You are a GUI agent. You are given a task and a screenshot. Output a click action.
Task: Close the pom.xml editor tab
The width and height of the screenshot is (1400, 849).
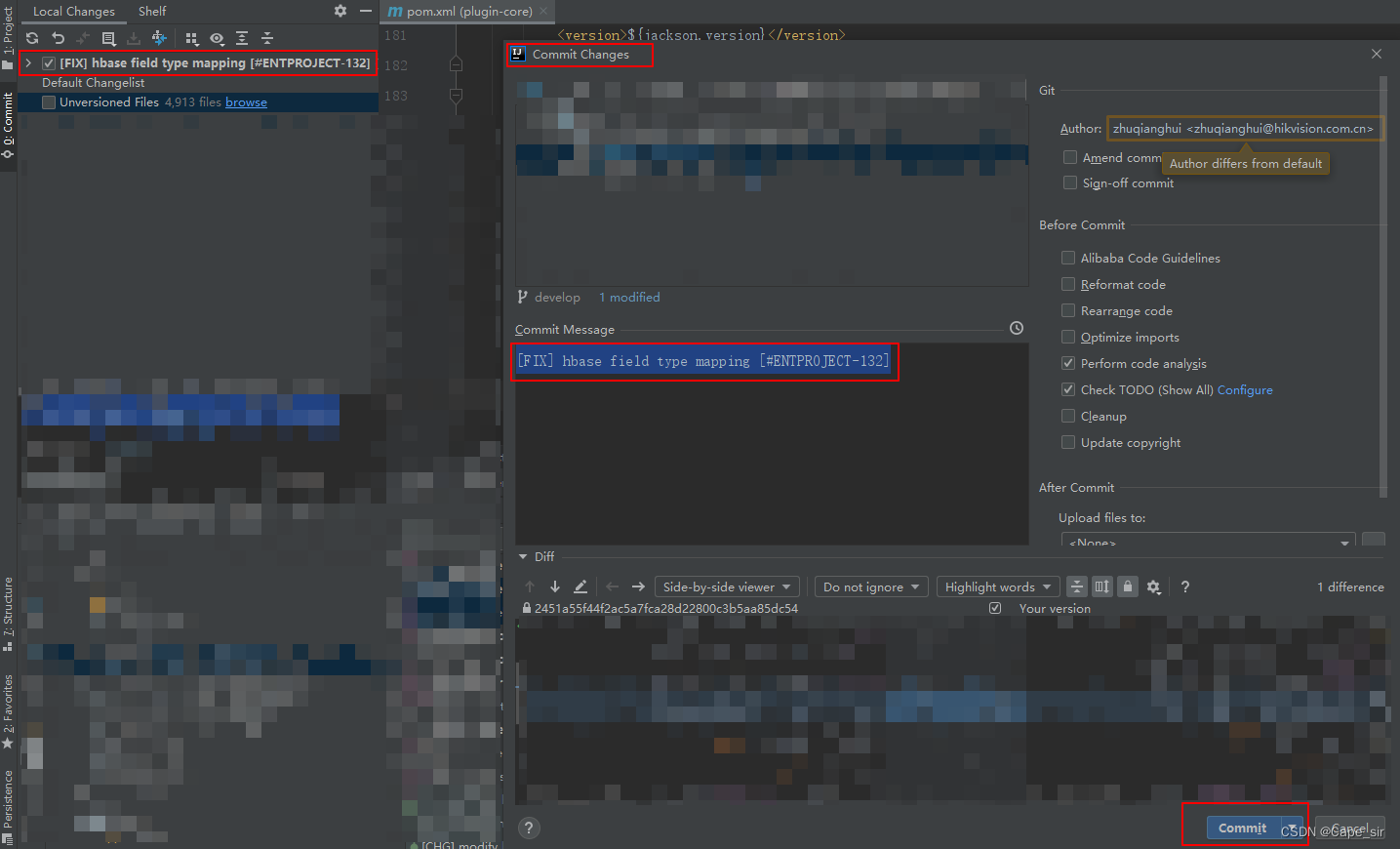pyautogui.click(x=543, y=11)
